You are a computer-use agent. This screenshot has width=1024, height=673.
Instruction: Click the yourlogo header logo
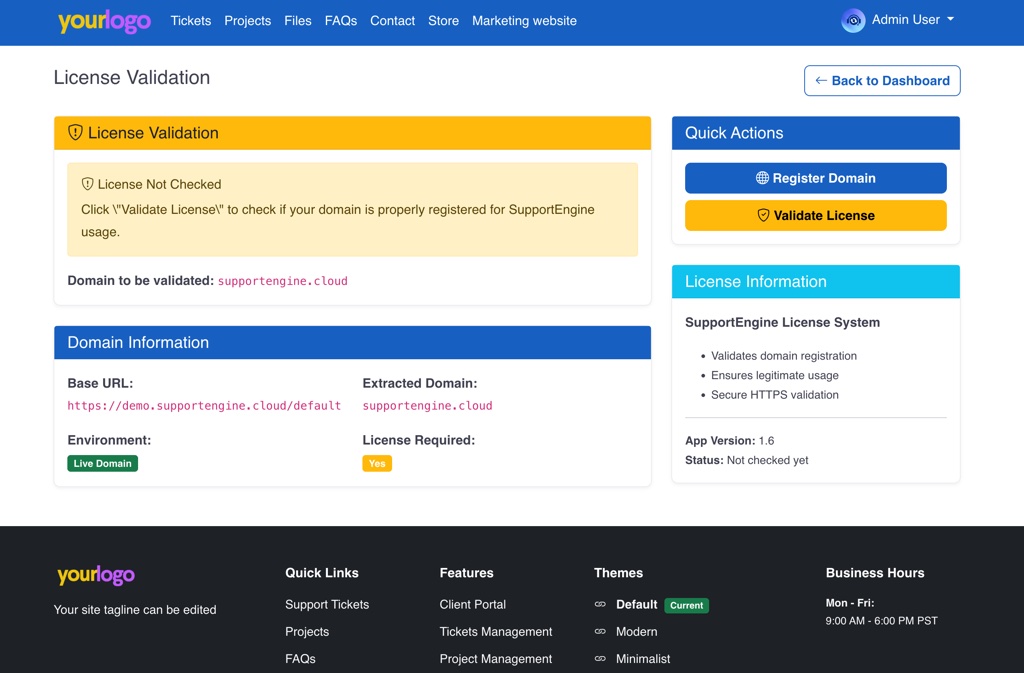pyautogui.click(x=104, y=21)
